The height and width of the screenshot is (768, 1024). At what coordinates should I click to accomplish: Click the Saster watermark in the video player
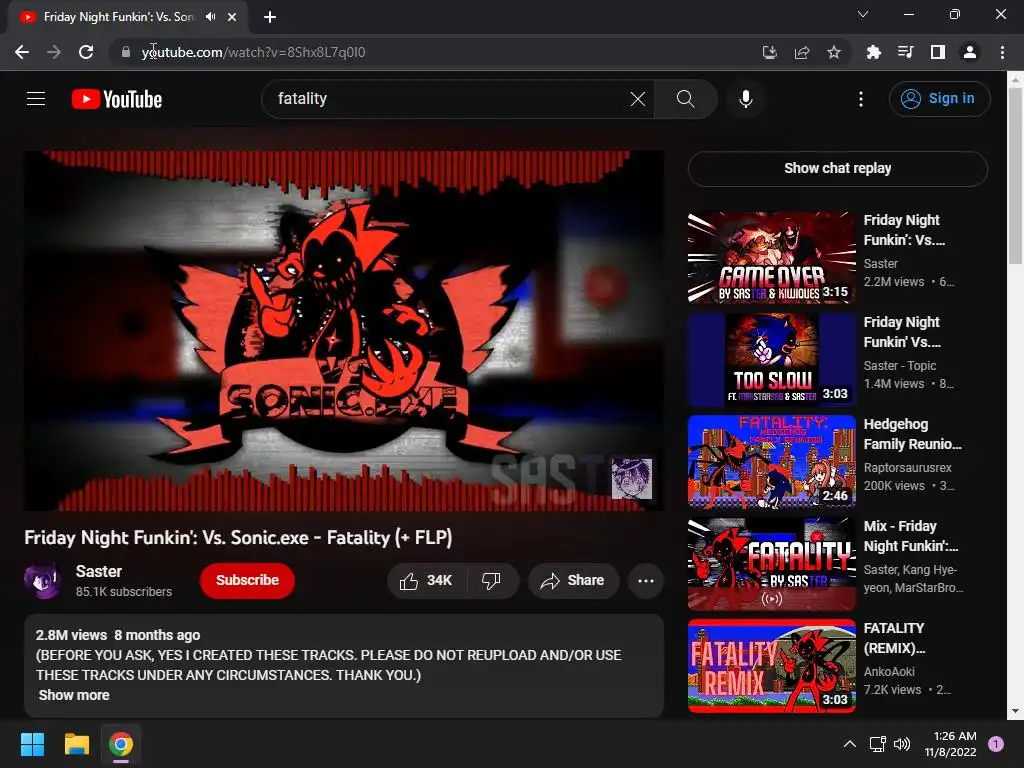tap(631, 478)
